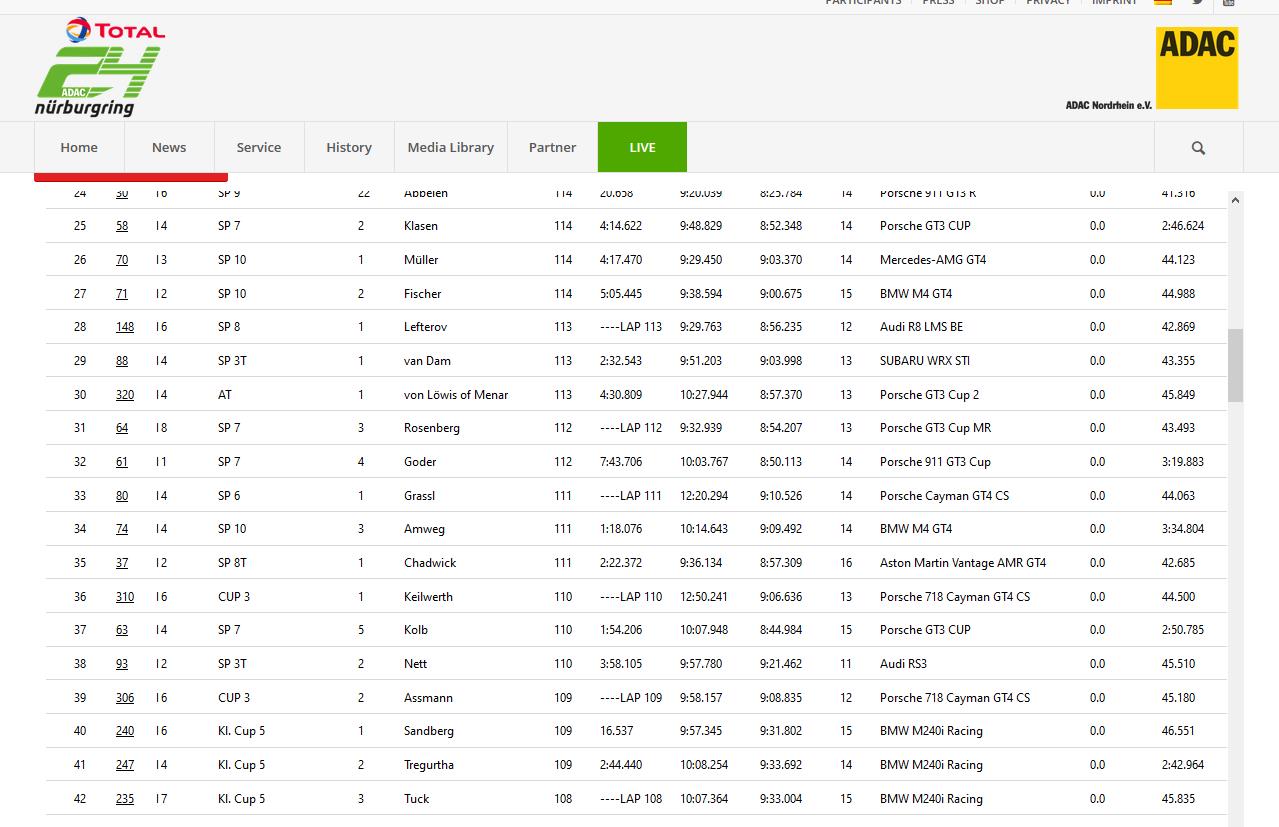Image resolution: width=1279 pixels, height=827 pixels.
Task: Select driver name Lefterov
Action: click(427, 327)
